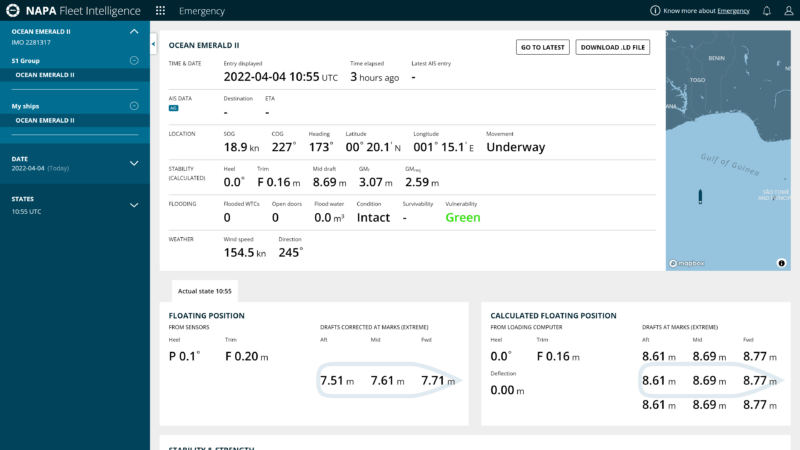This screenshot has height=450, width=800.
Task: Click the CALCULATED FLOATING POSITION heading
Action: coord(553,316)
